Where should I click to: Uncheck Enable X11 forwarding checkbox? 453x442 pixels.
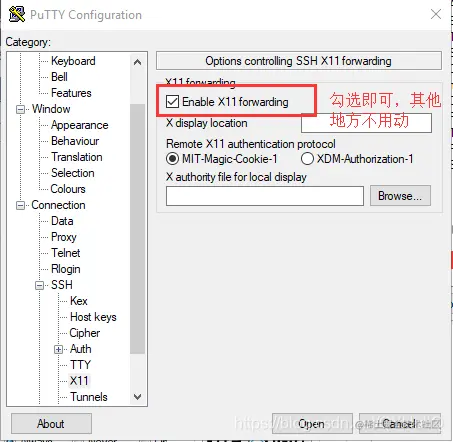click(172, 101)
